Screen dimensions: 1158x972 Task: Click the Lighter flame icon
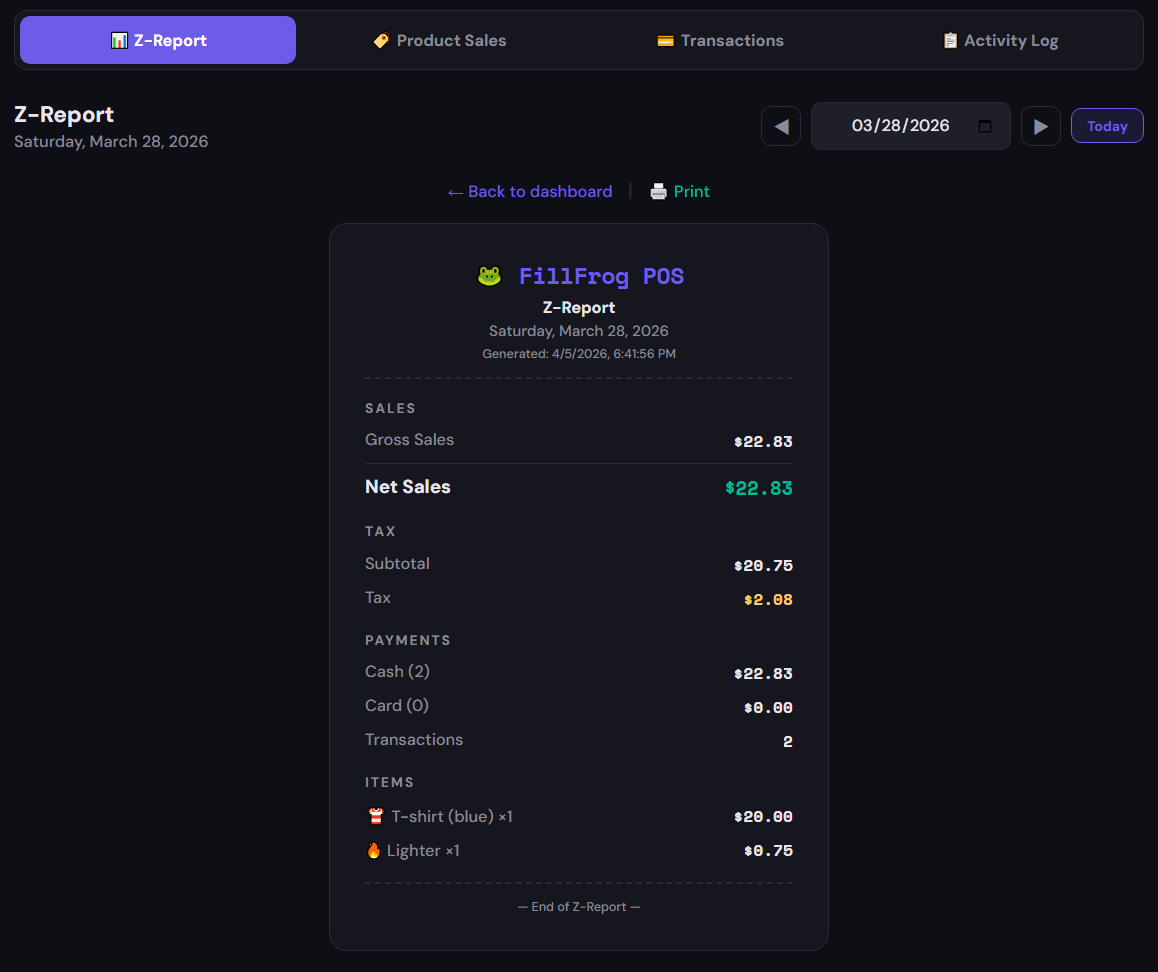click(374, 851)
